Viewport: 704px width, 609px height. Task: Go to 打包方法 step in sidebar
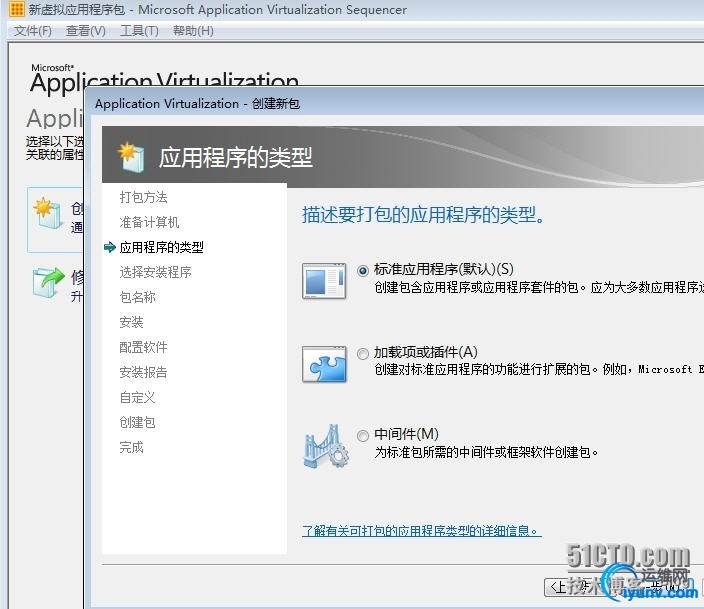(x=143, y=197)
